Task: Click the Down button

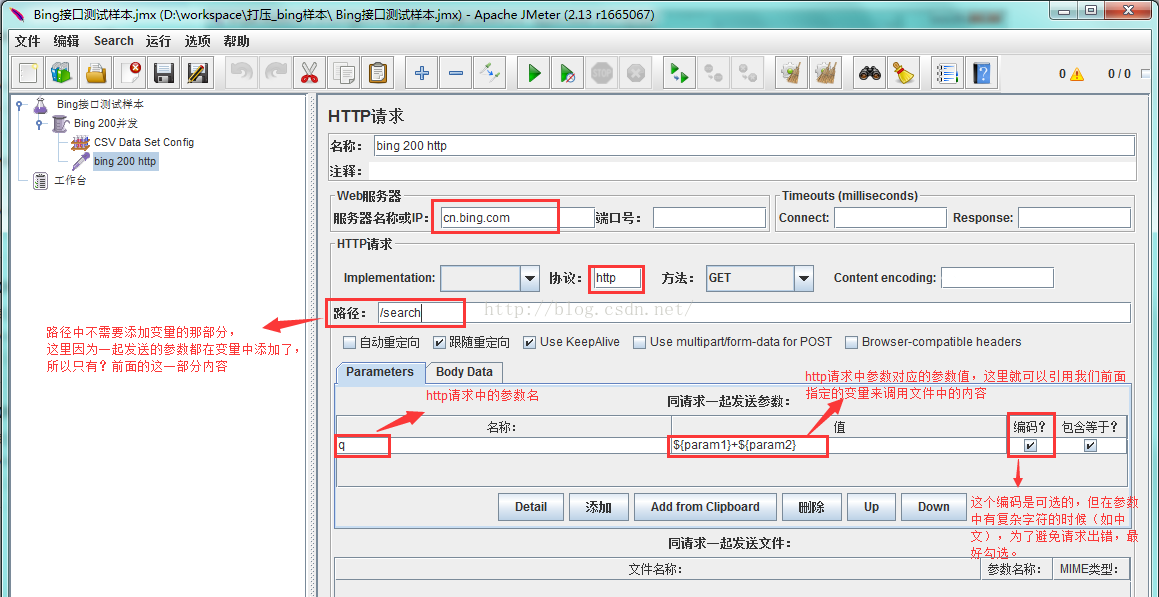Action: [934, 507]
